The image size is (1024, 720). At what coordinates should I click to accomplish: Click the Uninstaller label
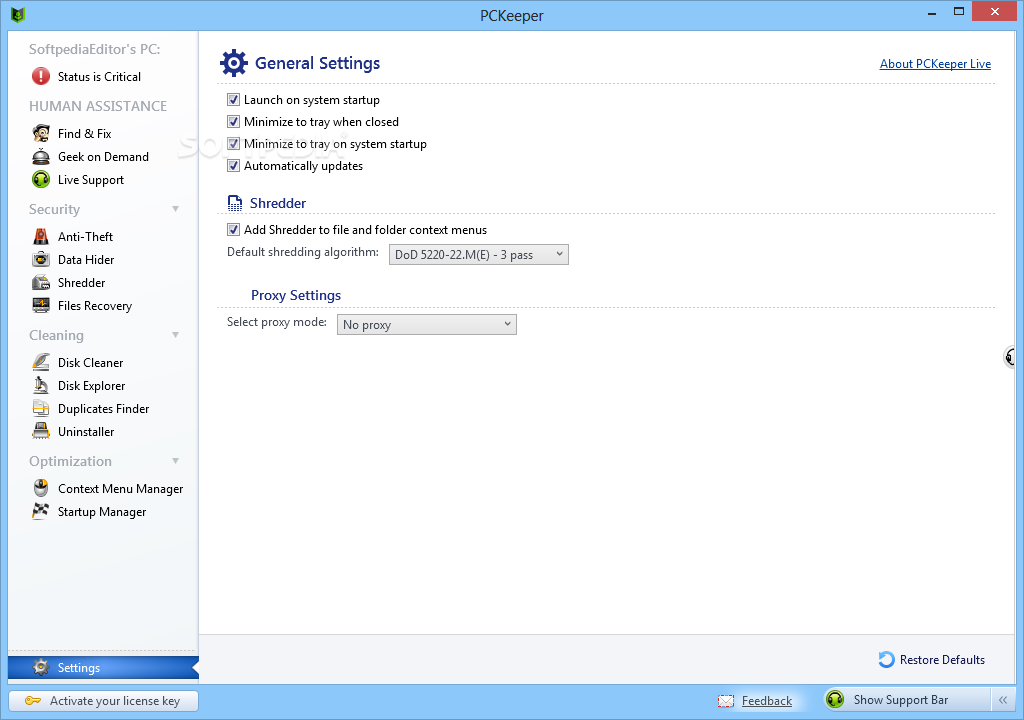coord(86,432)
